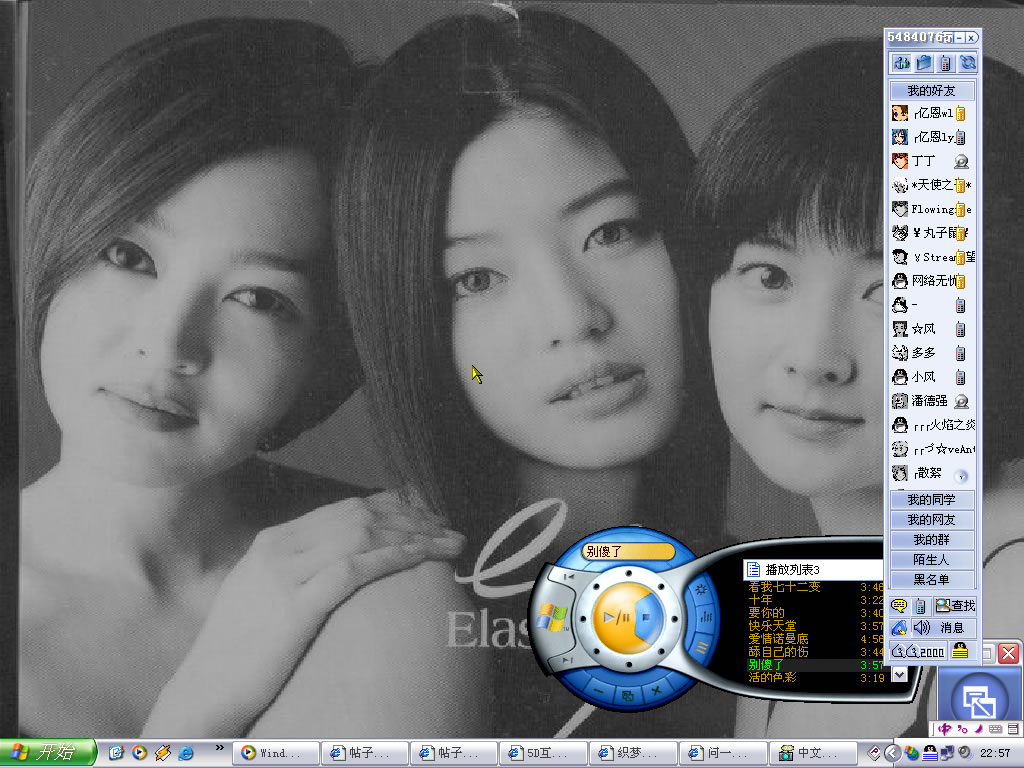The height and width of the screenshot is (768, 1024).
Task: Click the webcam icon next to 丁丁
Action: tap(961, 161)
